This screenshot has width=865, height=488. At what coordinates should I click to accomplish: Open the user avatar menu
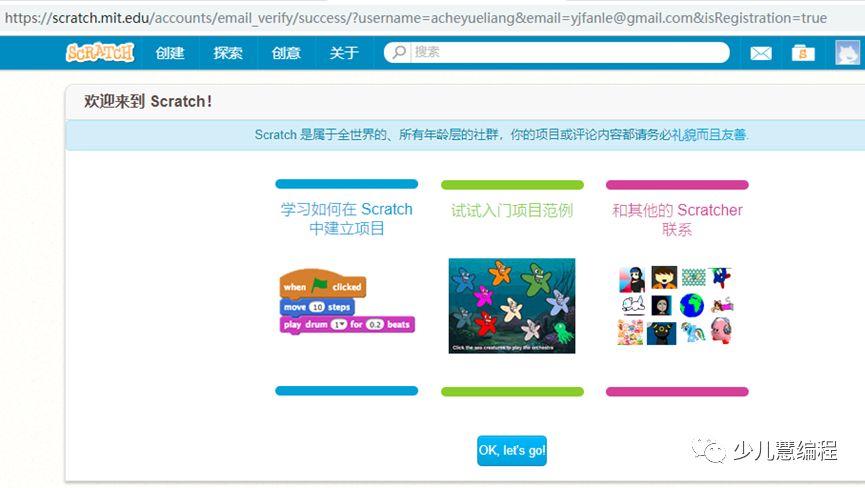pos(847,53)
